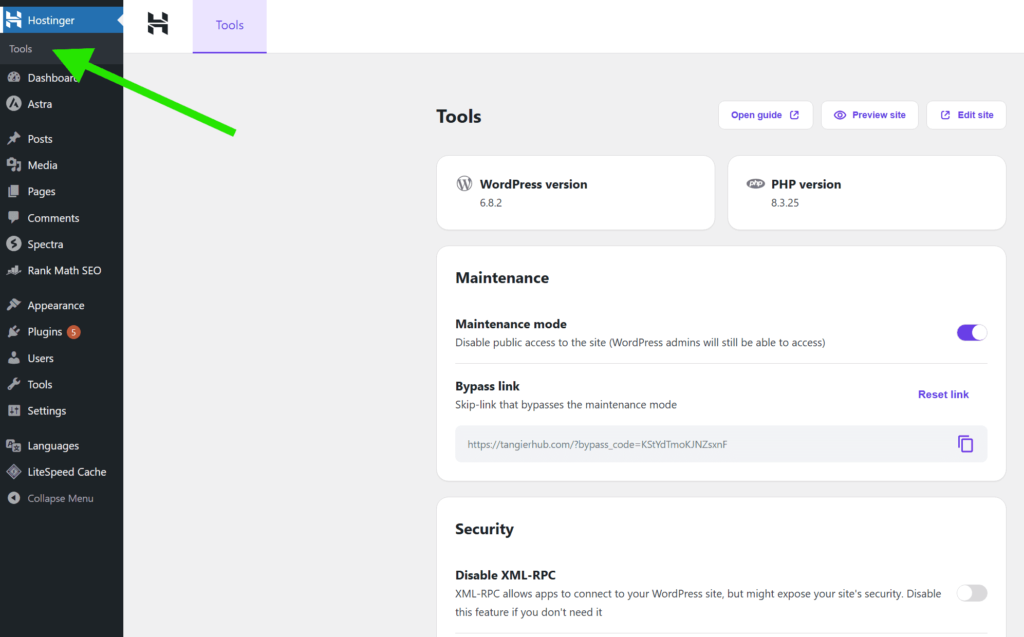Collapse the WordPress admin menu

(x=60, y=498)
